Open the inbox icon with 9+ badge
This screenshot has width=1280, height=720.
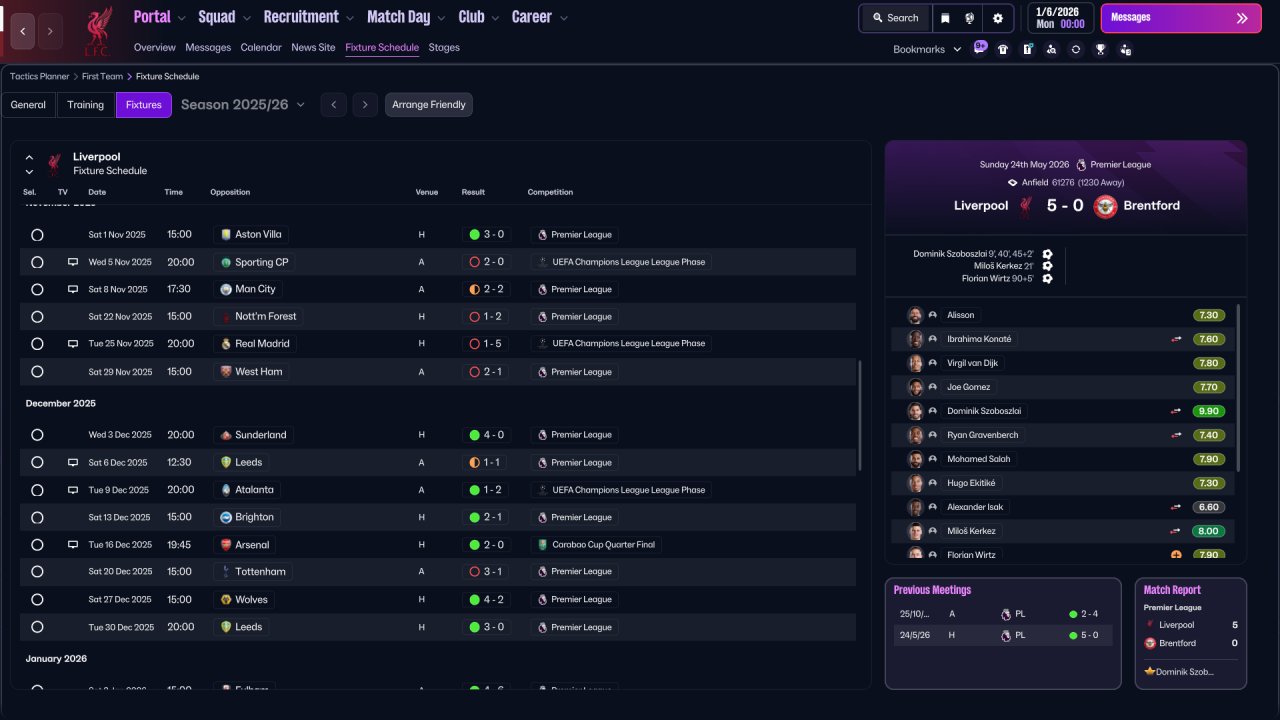[x=979, y=48]
